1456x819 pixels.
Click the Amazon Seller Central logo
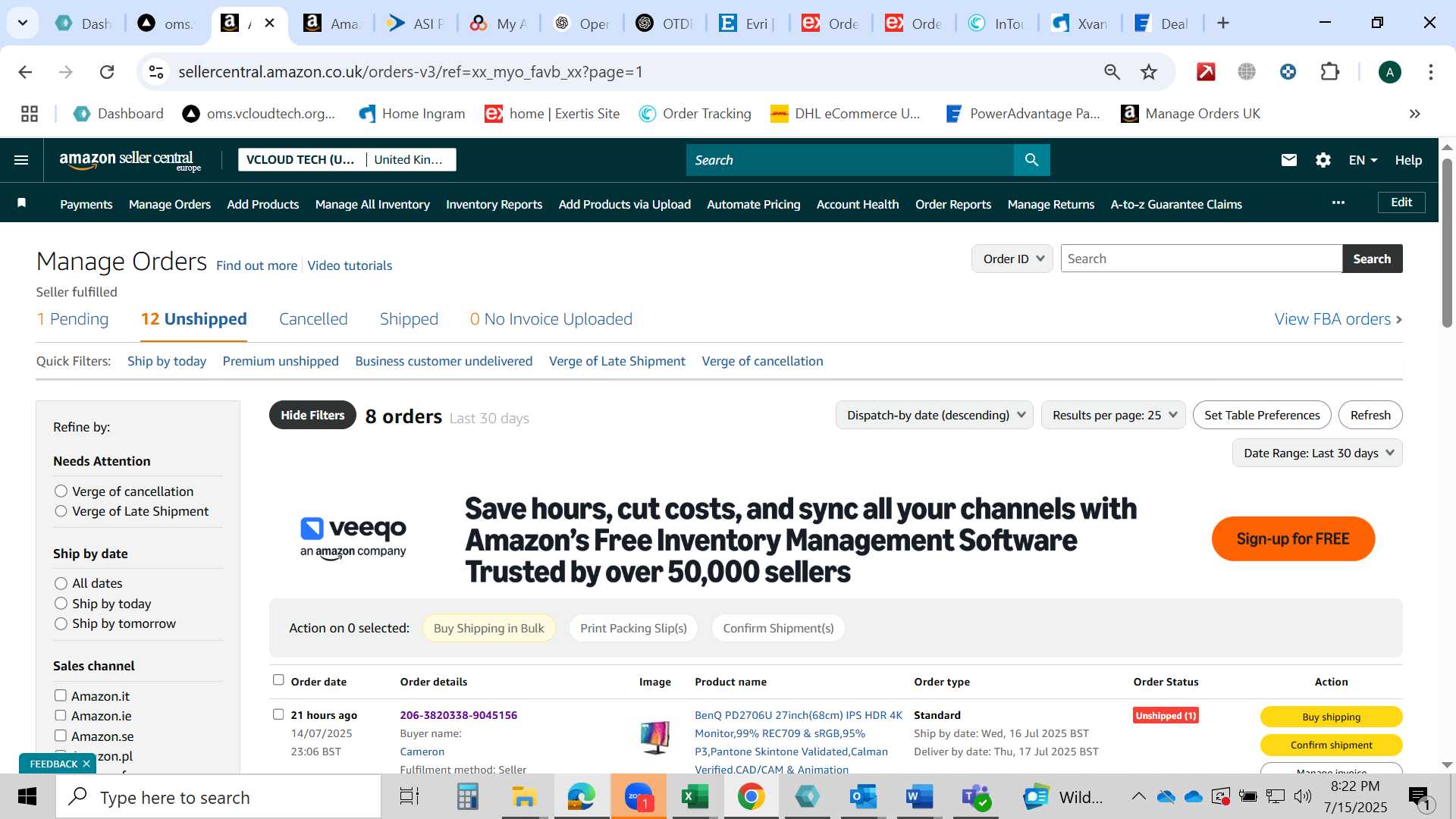pyautogui.click(x=130, y=160)
